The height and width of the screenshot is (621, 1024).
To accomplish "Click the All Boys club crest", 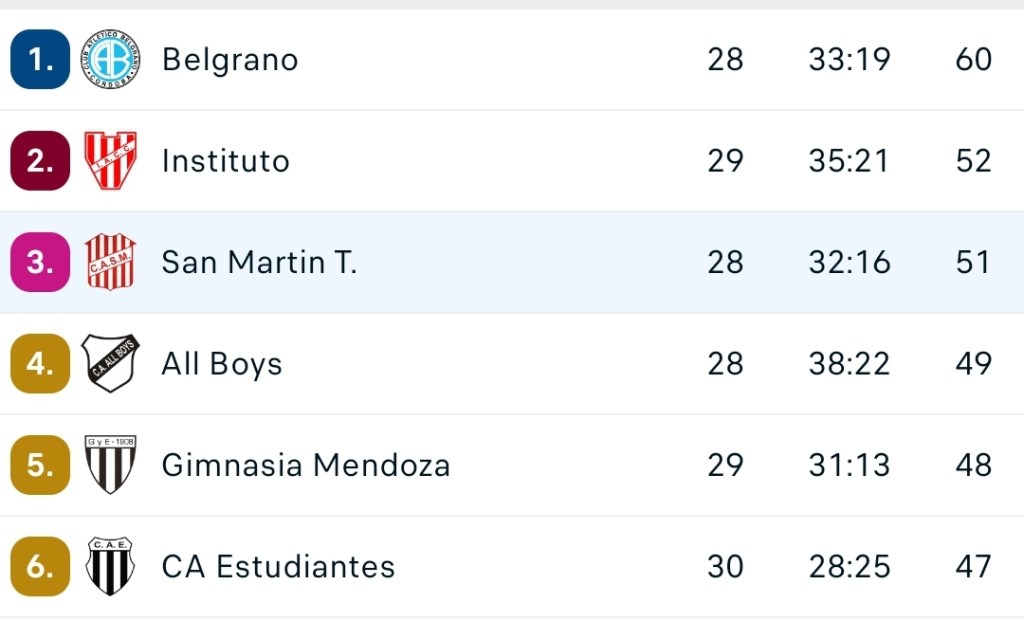I will (x=110, y=363).
